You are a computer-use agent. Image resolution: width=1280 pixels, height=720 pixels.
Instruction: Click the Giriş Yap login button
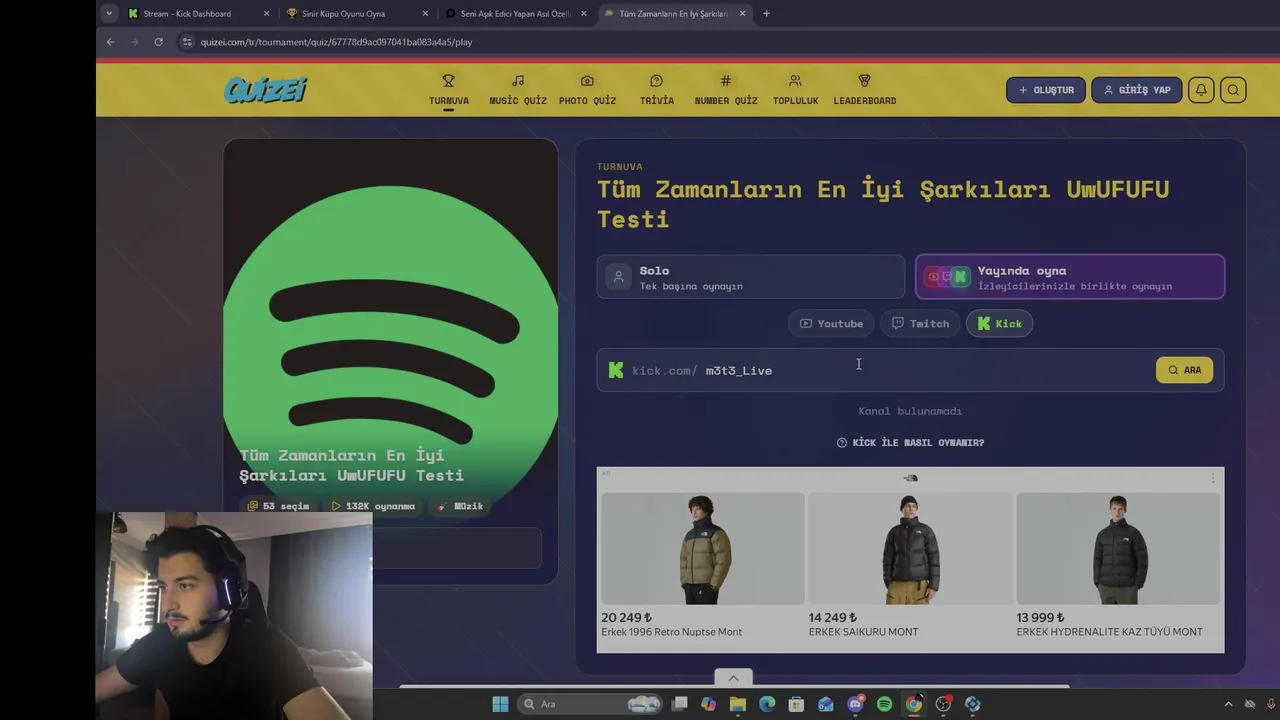pos(1136,90)
